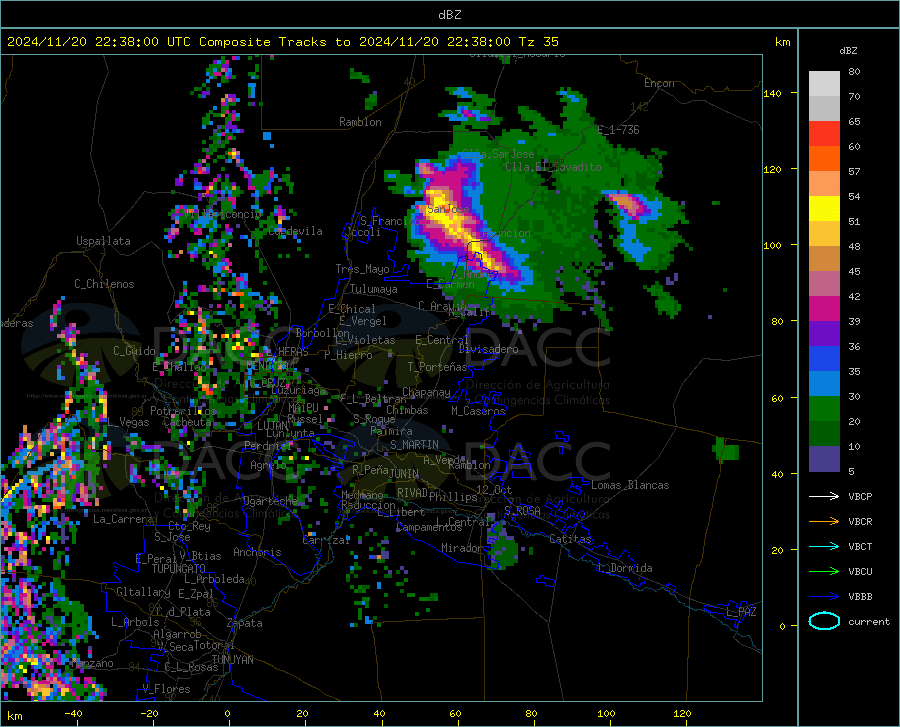Viewport: 900px width, 727px height.
Task: Click the 'km' label at bottom-left axis
Action: pyautogui.click(x=14, y=716)
